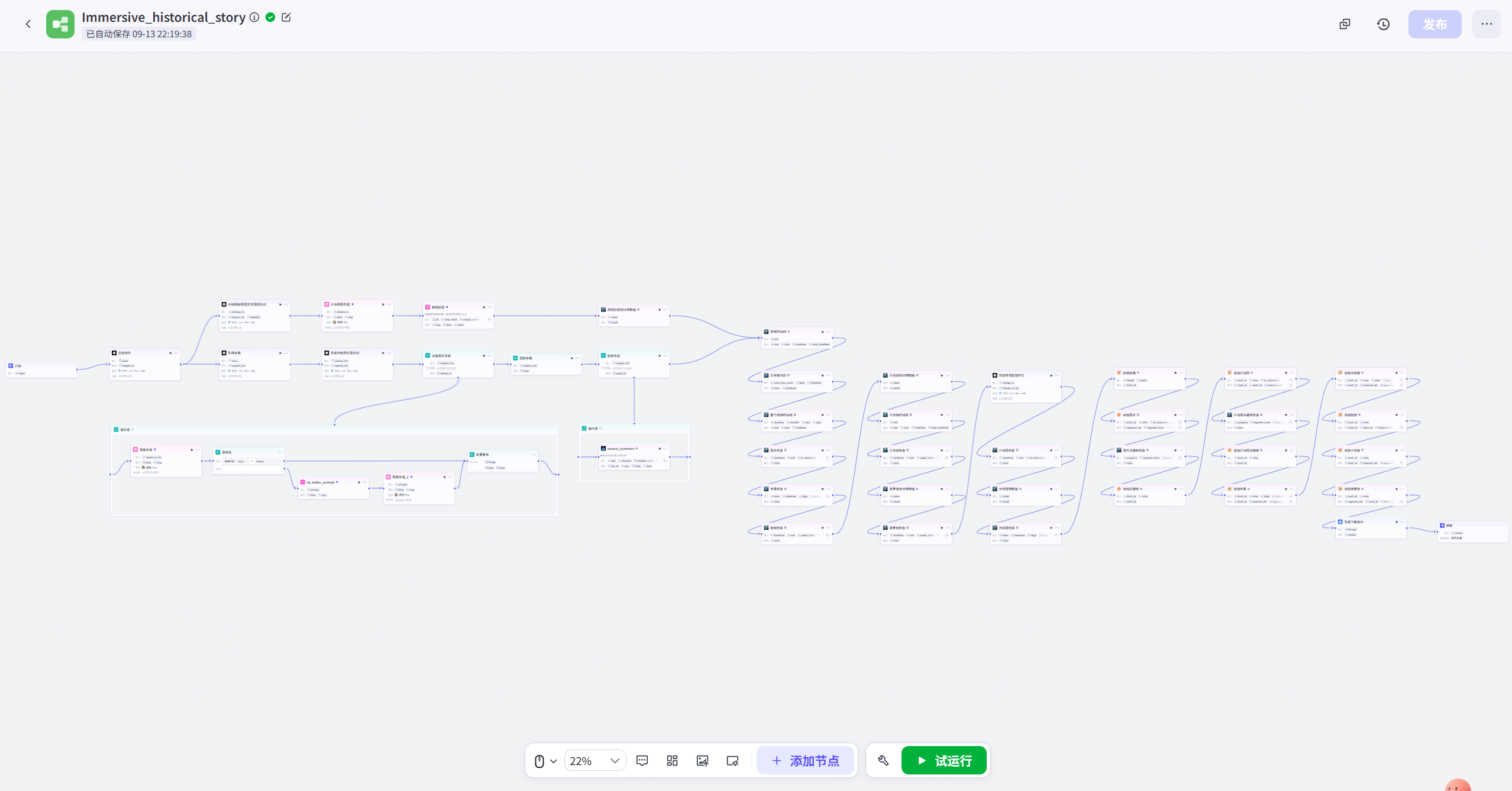Select the sd_better_prompt node
Viewport: 1512px width, 791px height.
(x=334, y=488)
